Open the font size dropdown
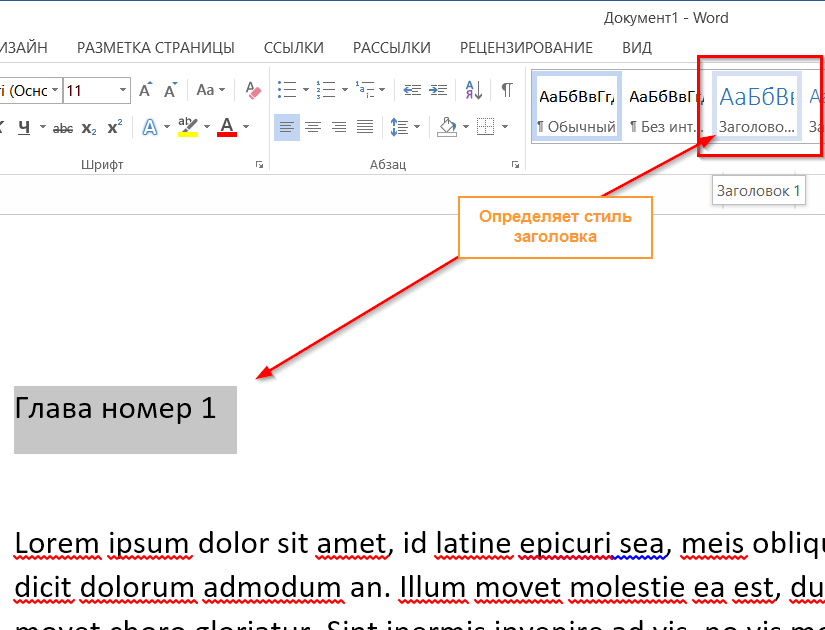The width and height of the screenshot is (825, 630). tap(123, 90)
